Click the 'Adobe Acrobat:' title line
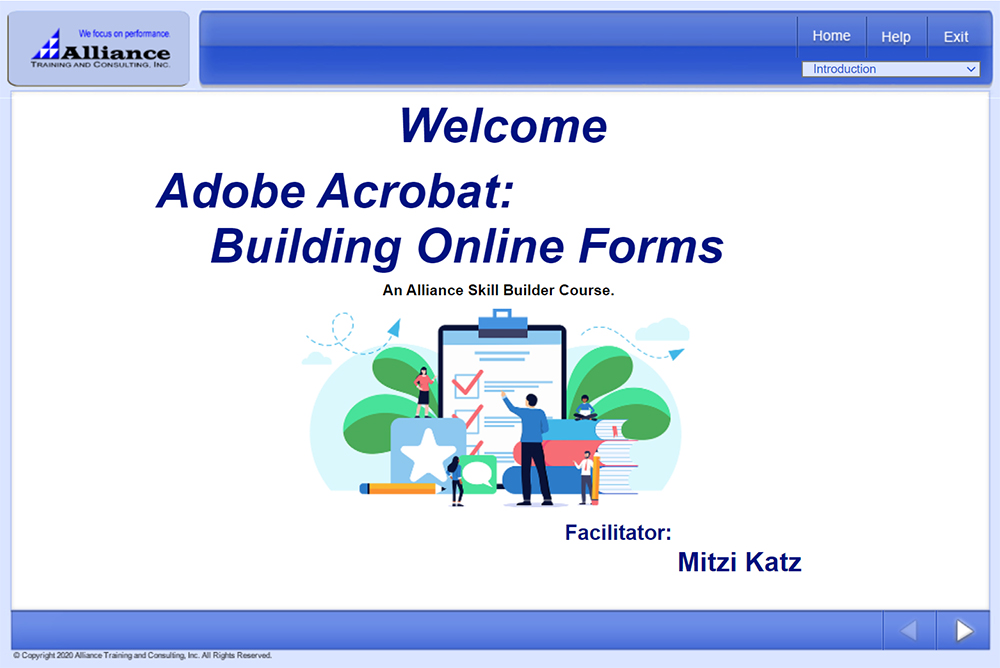Viewport: 1000px width, 668px height. [334, 191]
